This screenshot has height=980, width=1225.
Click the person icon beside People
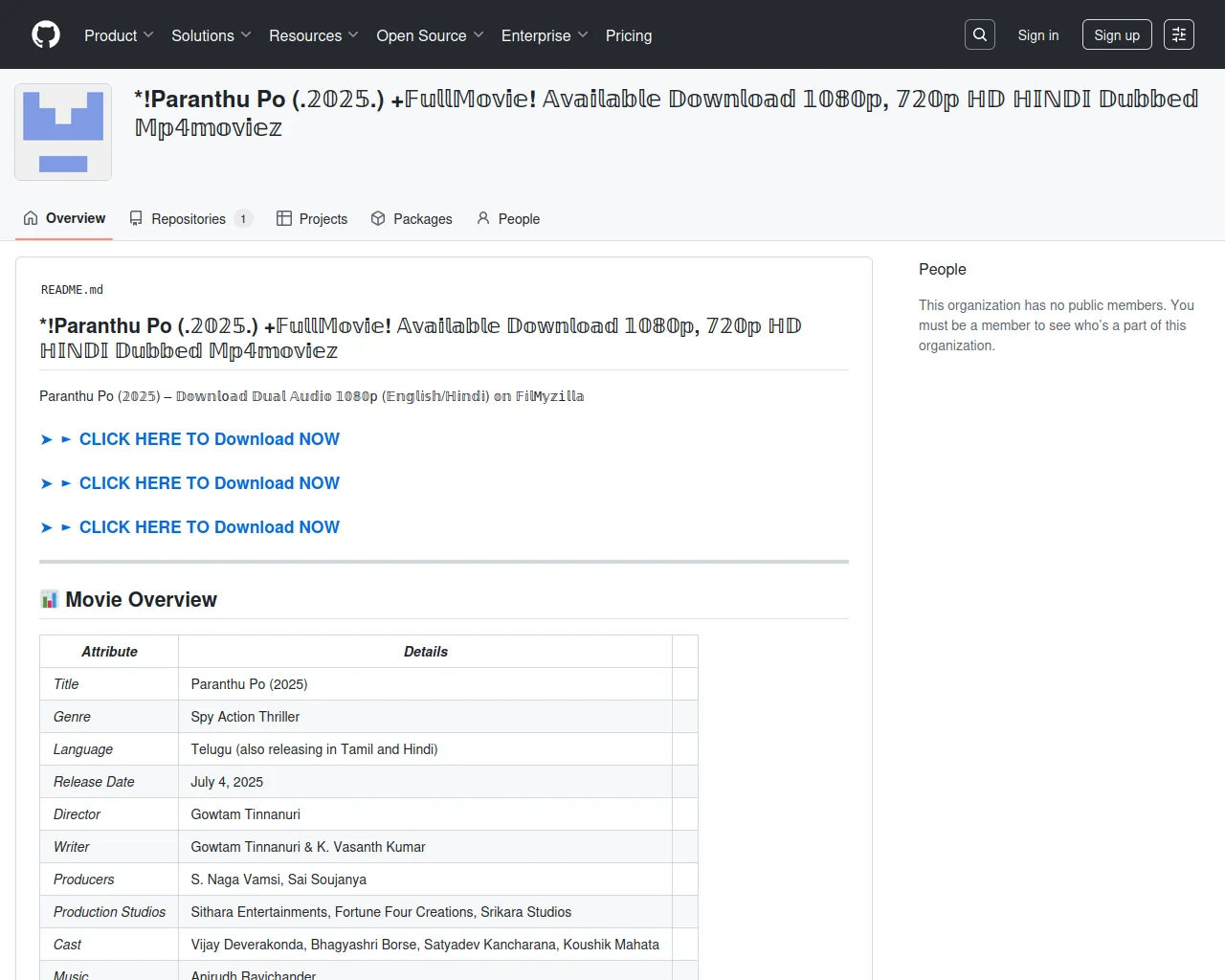[483, 218]
